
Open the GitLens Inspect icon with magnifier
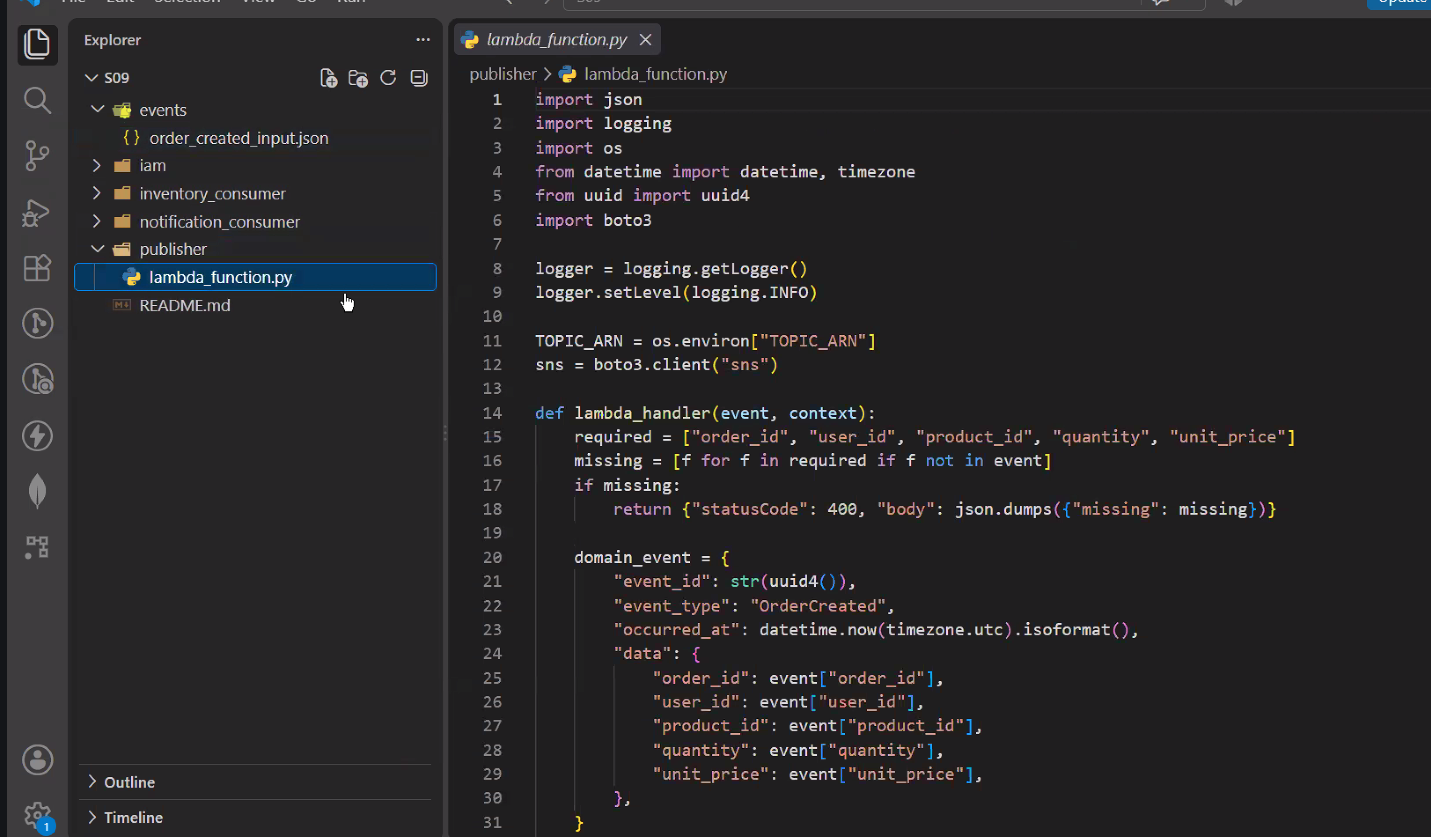click(37, 379)
